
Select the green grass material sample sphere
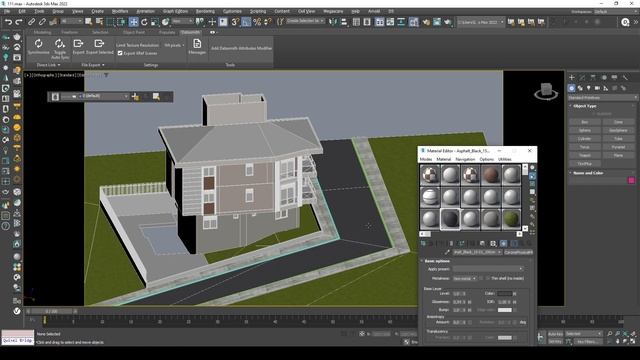point(511,219)
